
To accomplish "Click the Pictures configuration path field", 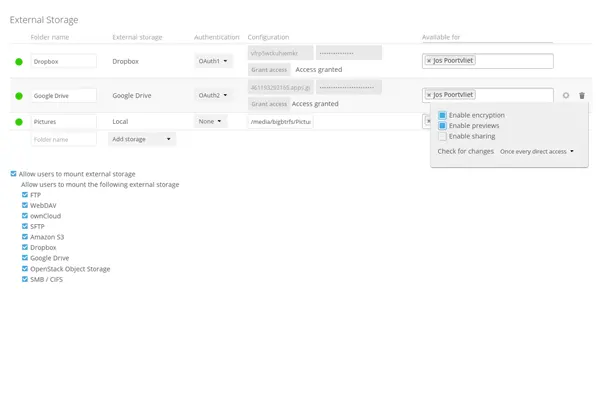I will tap(280, 121).
